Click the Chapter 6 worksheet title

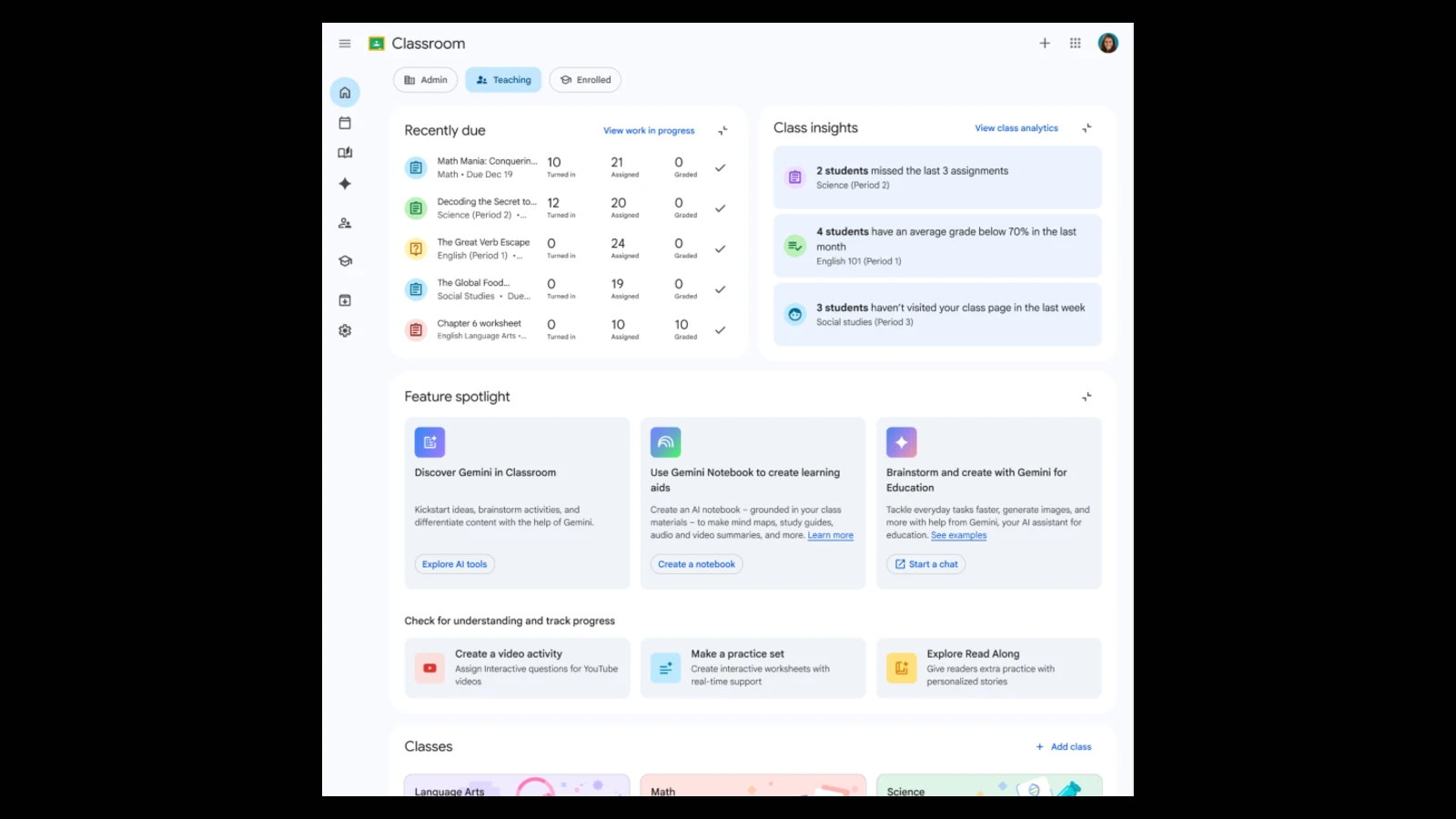(x=479, y=323)
